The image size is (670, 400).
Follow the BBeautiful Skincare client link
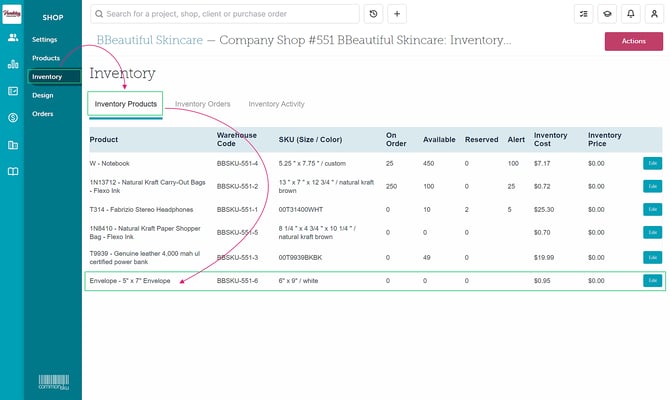click(x=150, y=40)
